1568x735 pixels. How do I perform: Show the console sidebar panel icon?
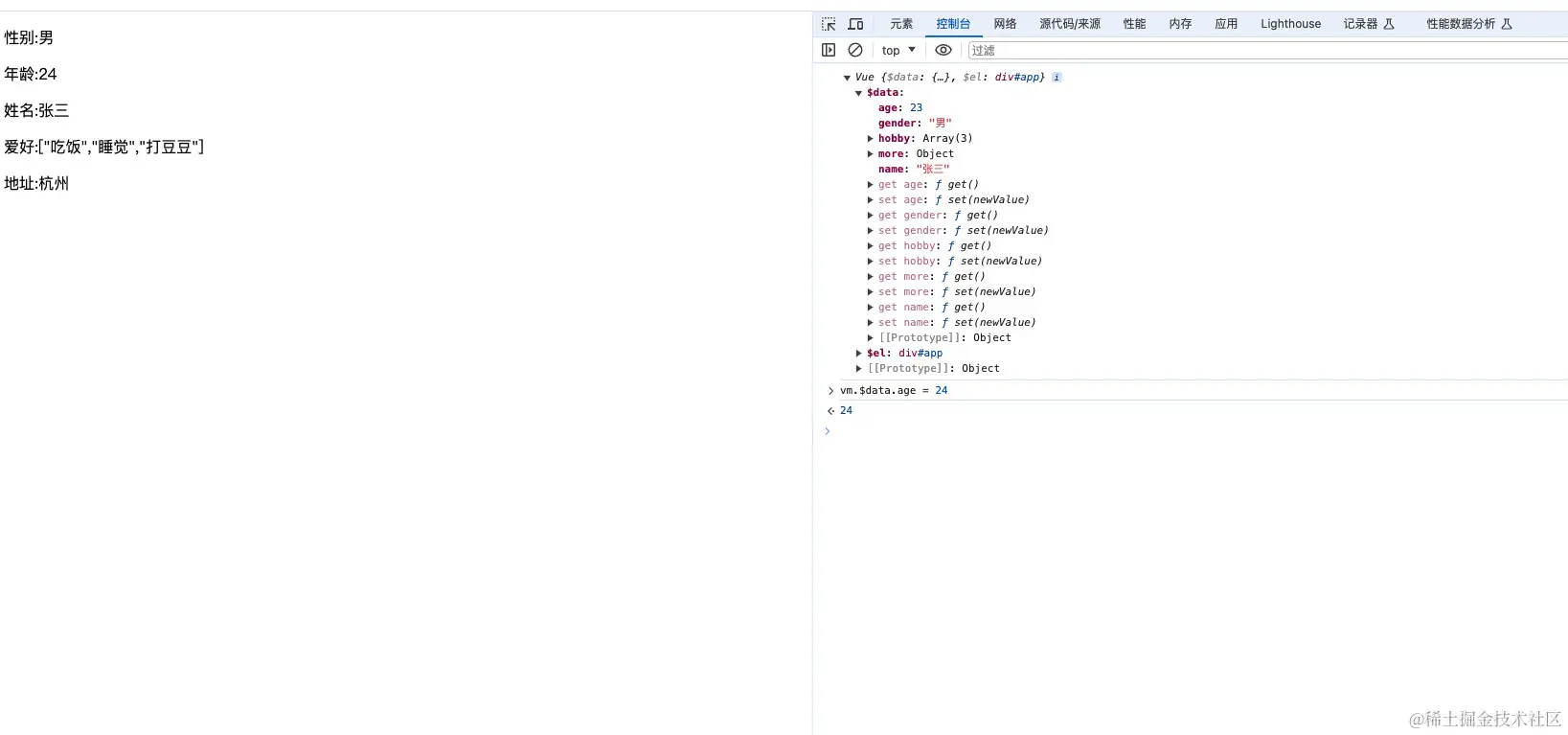pyautogui.click(x=829, y=50)
